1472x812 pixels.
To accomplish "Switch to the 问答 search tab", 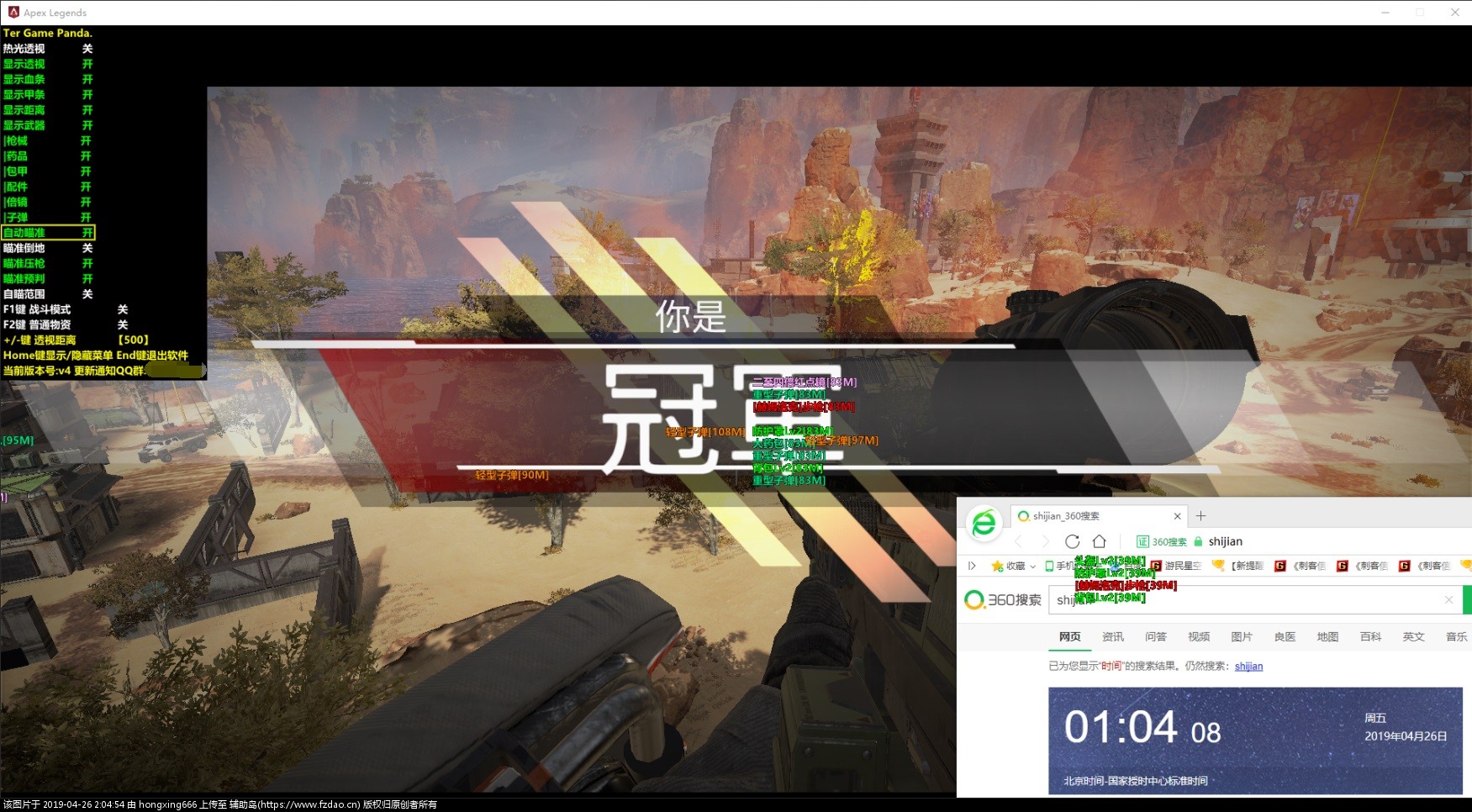I will [x=1156, y=636].
